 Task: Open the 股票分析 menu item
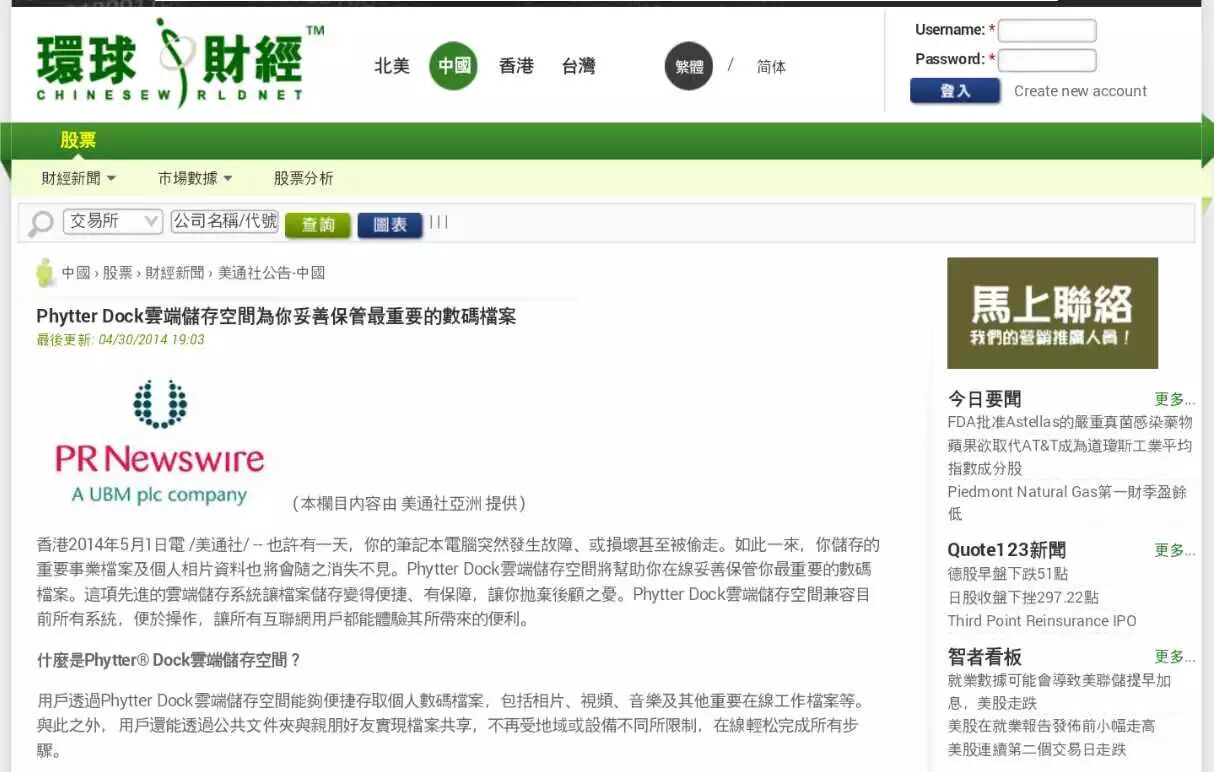(x=304, y=179)
